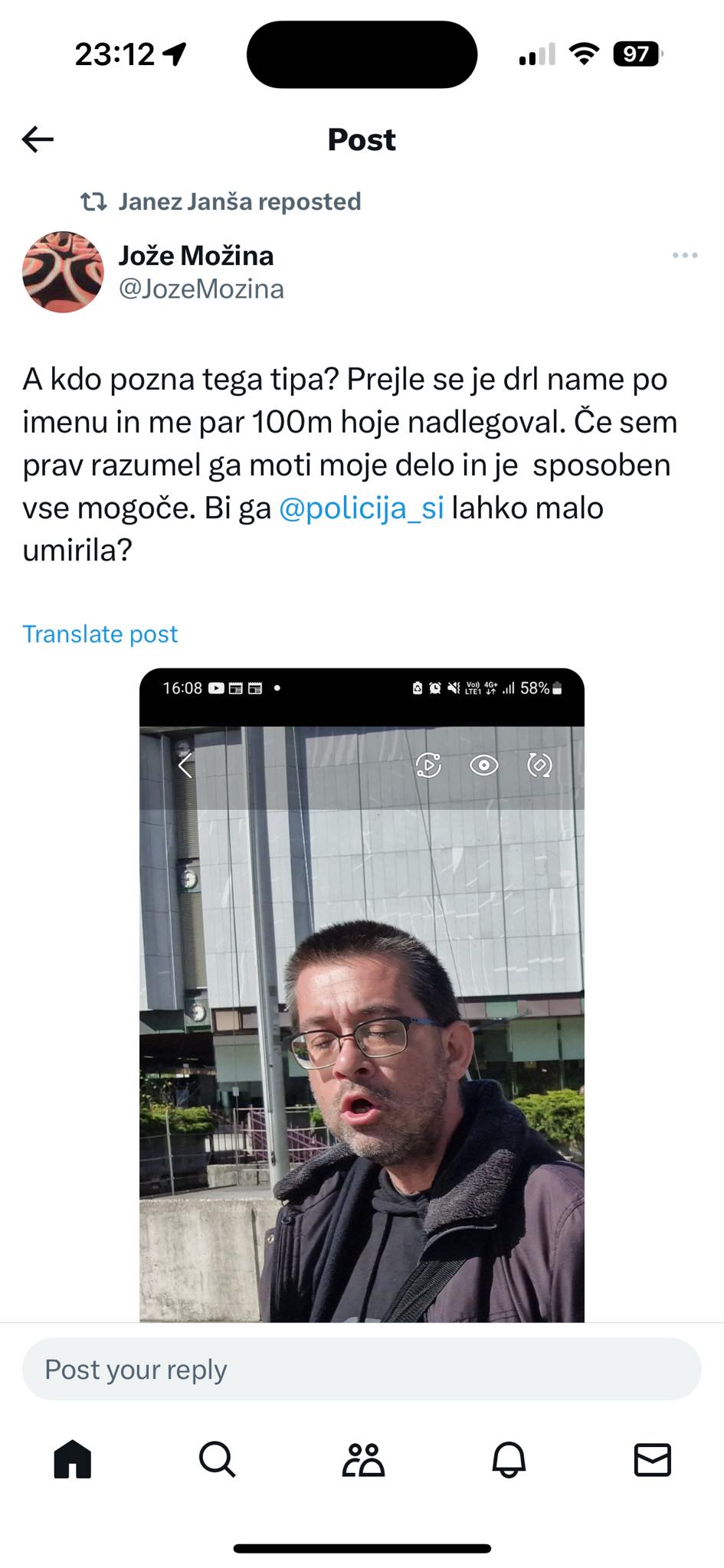Open the Search tab
The height and width of the screenshot is (1568, 724).
pos(217,1459)
